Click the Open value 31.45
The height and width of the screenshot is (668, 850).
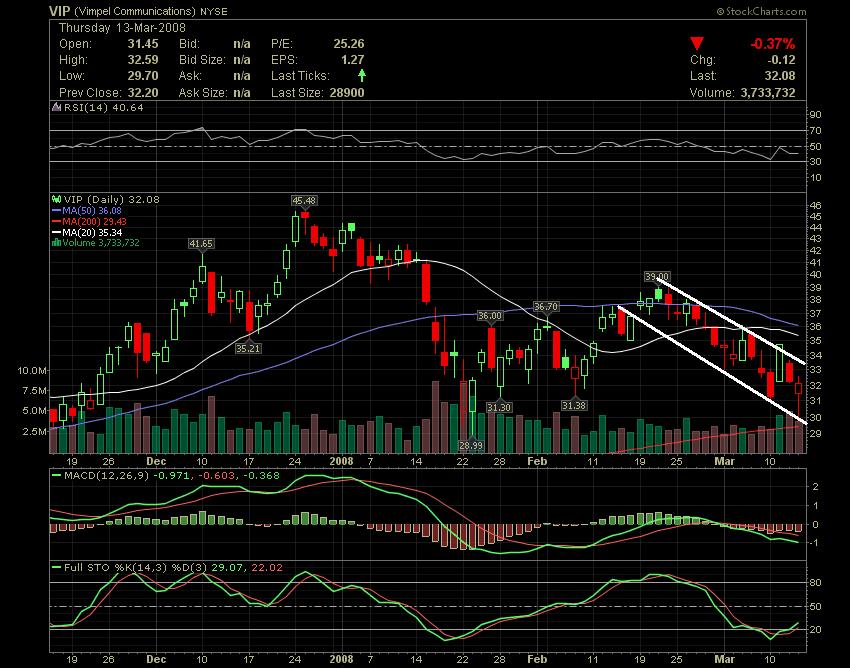pyautogui.click(x=143, y=44)
